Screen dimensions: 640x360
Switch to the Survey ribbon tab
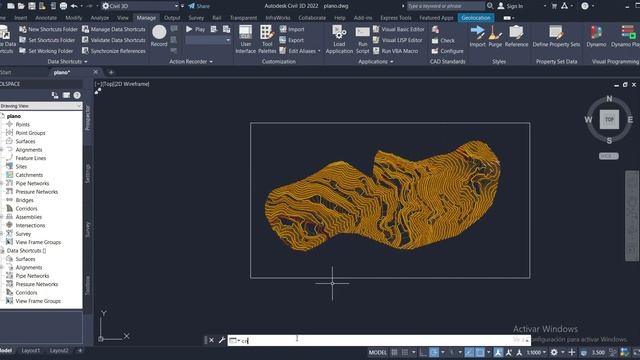[196, 18]
